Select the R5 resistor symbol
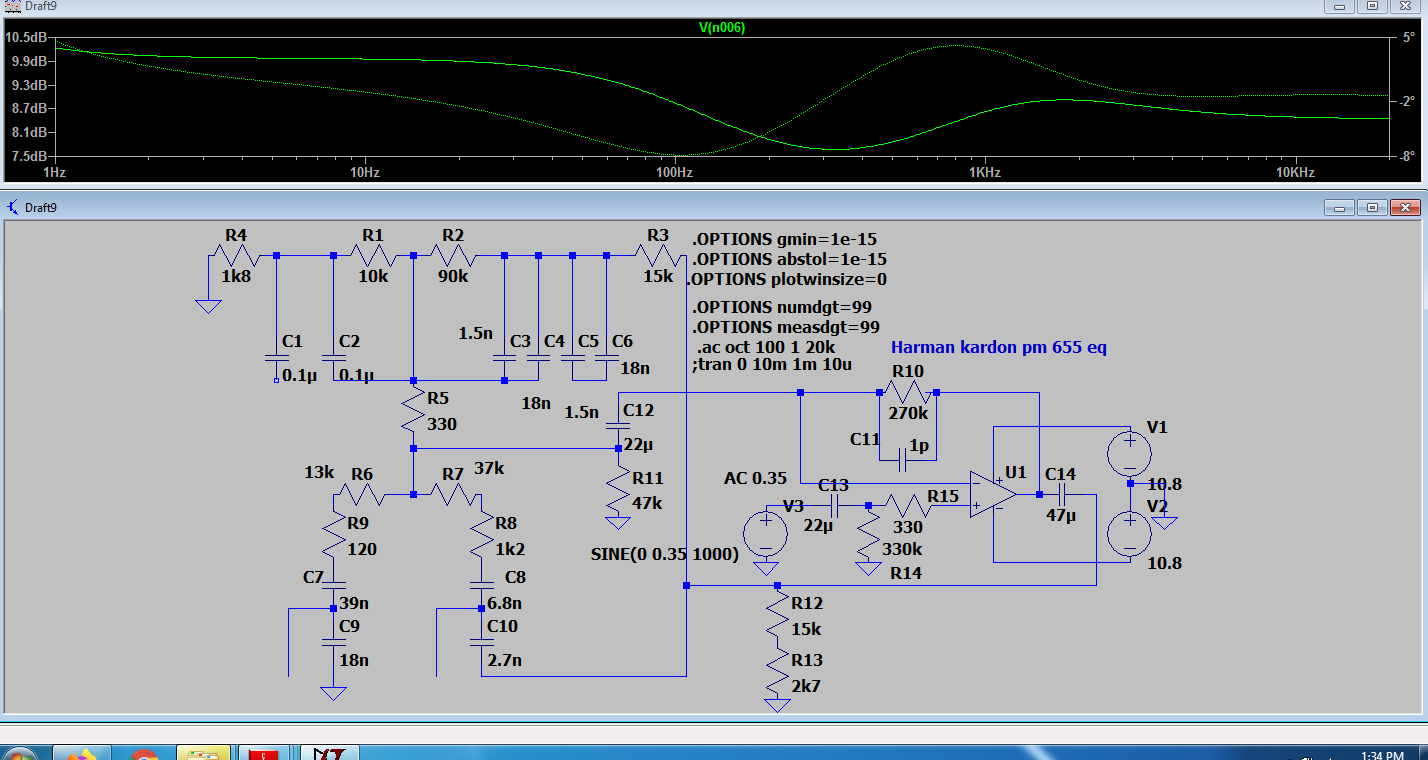This screenshot has width=1428, height=760. tap(413, 412)
